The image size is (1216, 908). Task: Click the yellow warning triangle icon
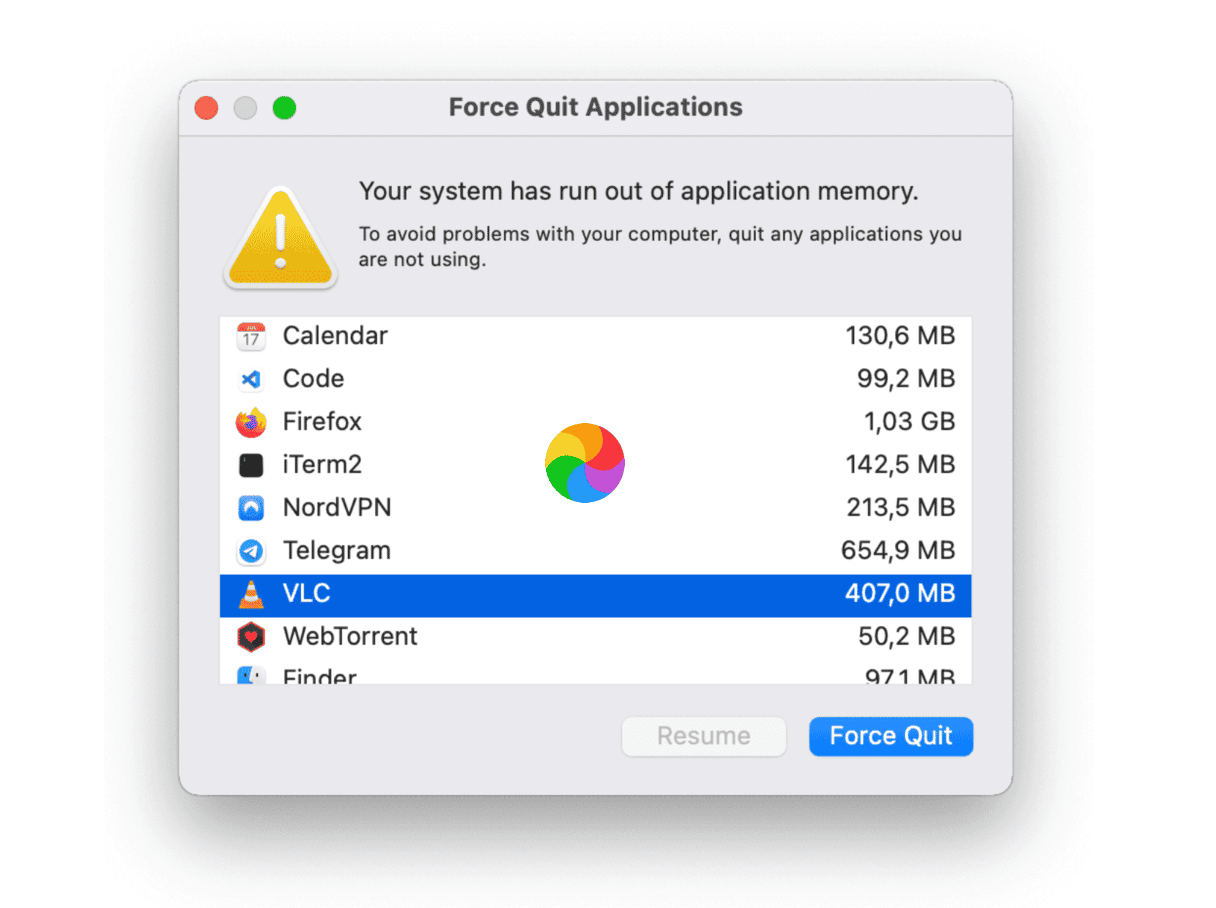coord(280,240)
